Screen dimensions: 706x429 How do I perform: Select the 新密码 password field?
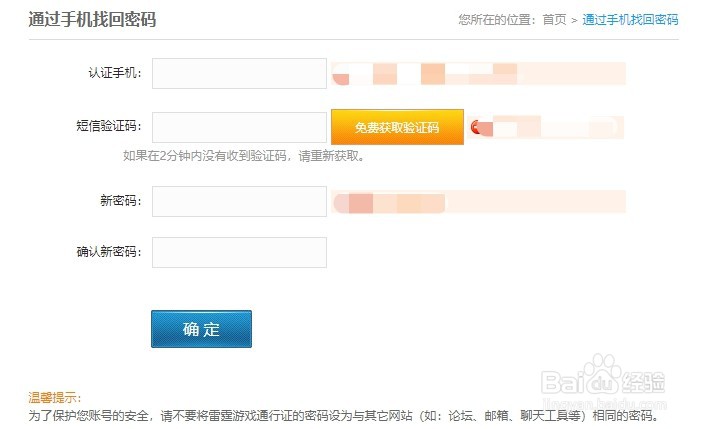(x=239, y=201)
